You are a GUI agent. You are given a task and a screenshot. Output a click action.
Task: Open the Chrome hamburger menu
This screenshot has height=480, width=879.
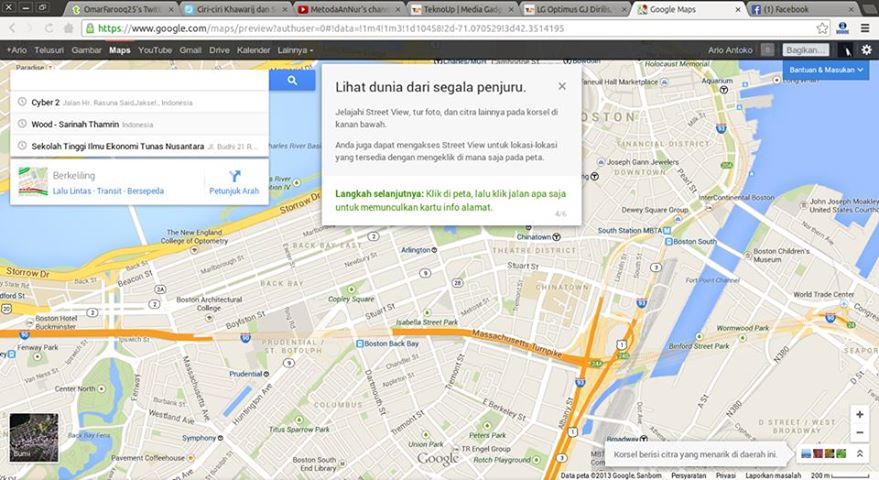point(866,28)
